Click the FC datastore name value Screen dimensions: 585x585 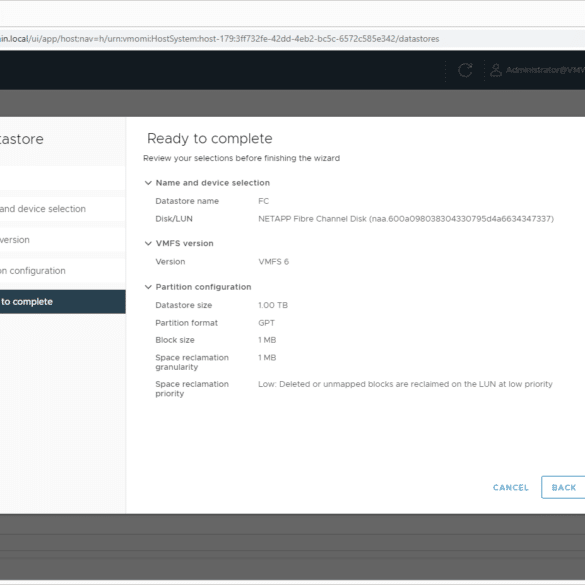(x=263, y=201)
